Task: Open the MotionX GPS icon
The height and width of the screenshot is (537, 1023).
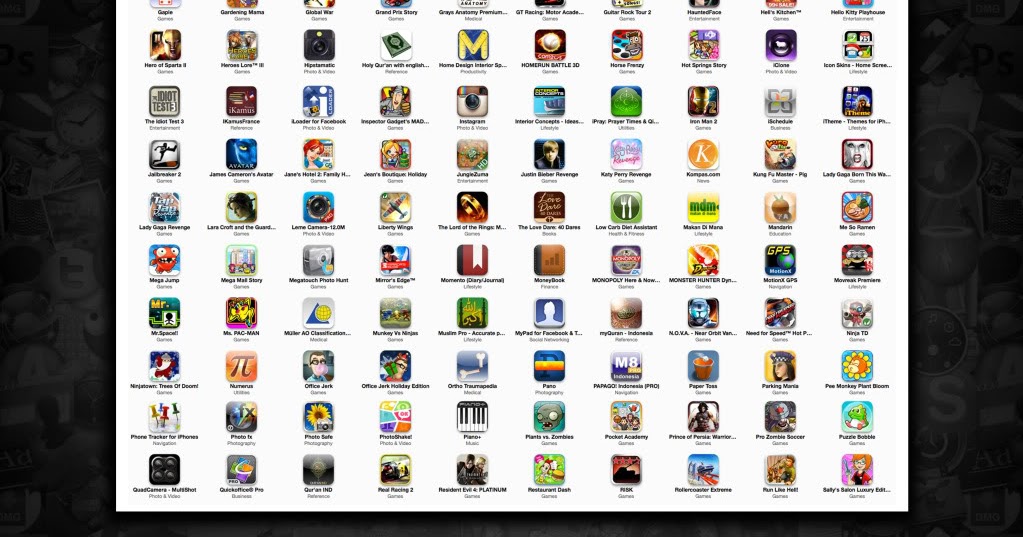Action: (x=780, y=260)
